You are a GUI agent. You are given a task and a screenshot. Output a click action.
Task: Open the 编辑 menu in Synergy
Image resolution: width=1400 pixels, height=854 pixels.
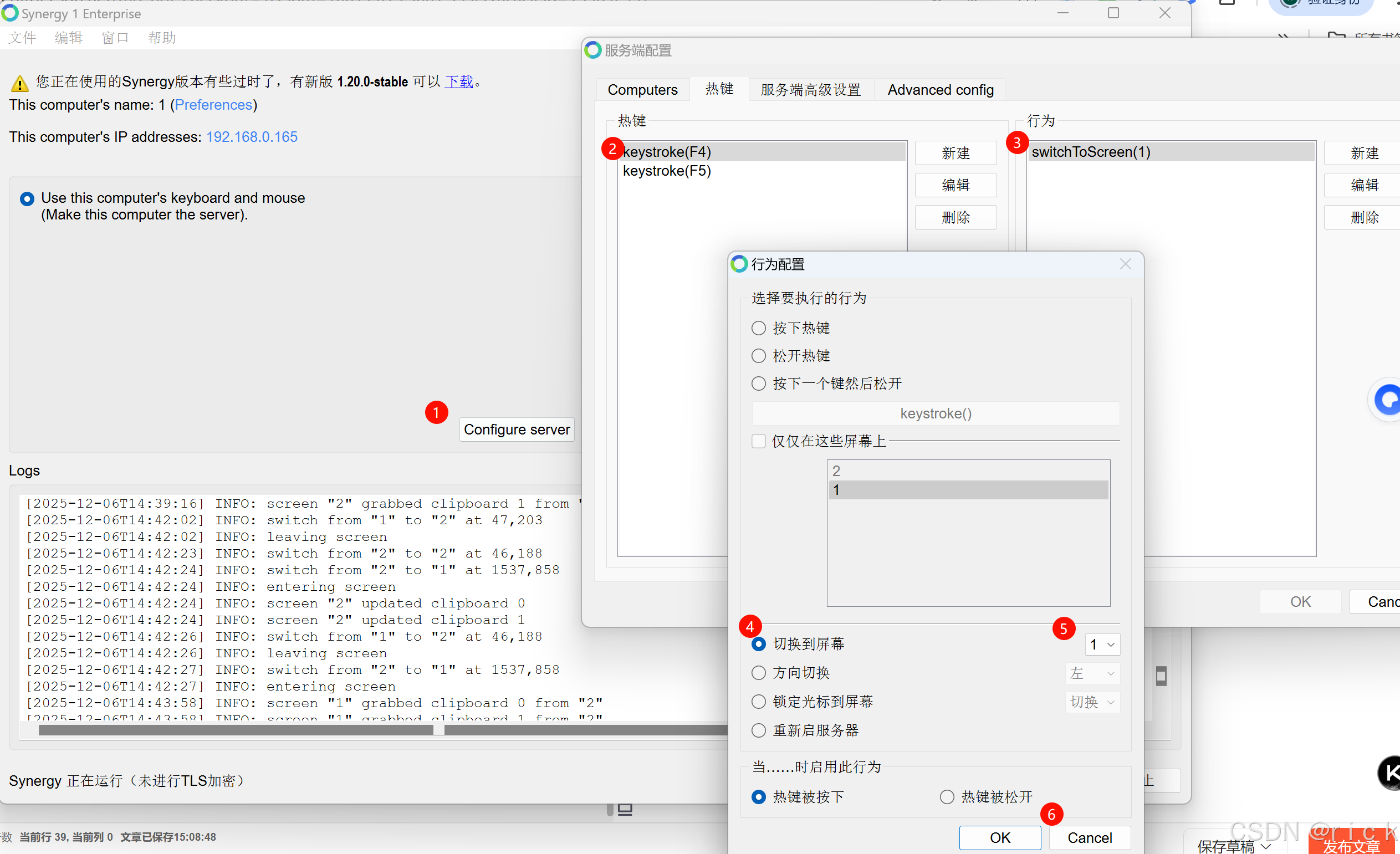pyautogui.click(x=68, y=38)
